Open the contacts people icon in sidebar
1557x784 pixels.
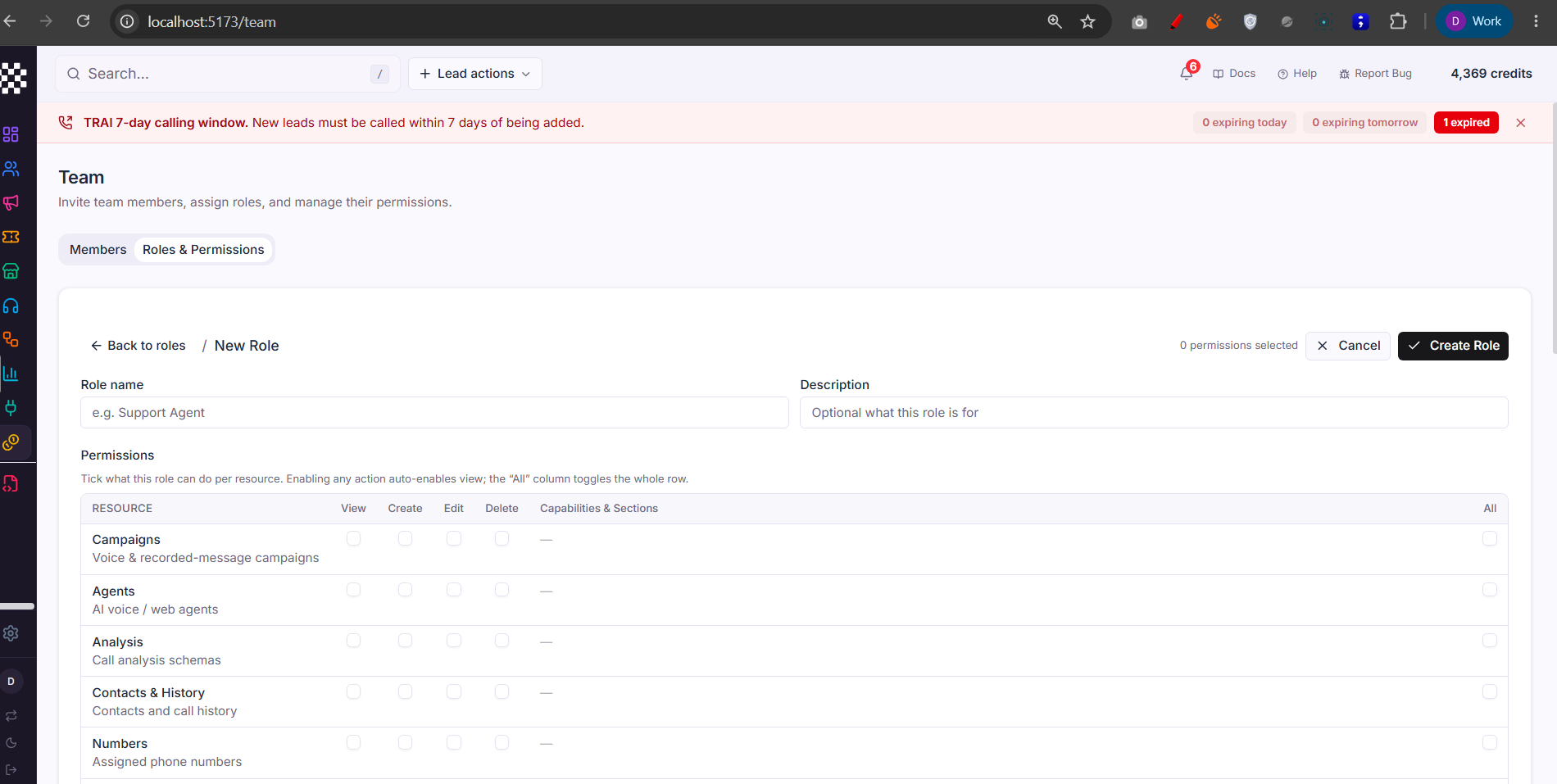click(11, 169)
